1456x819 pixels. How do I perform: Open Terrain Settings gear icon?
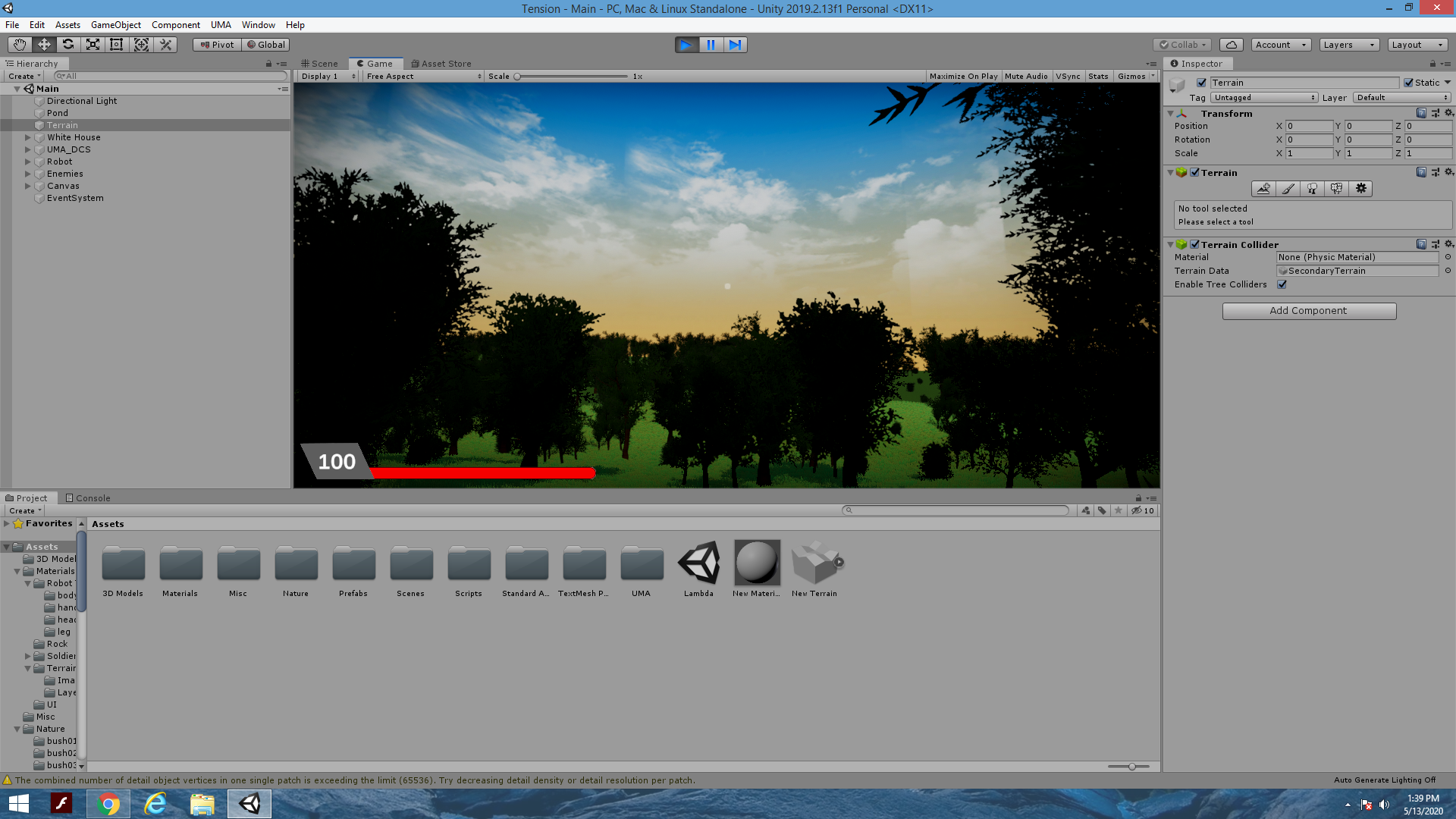1361,189
